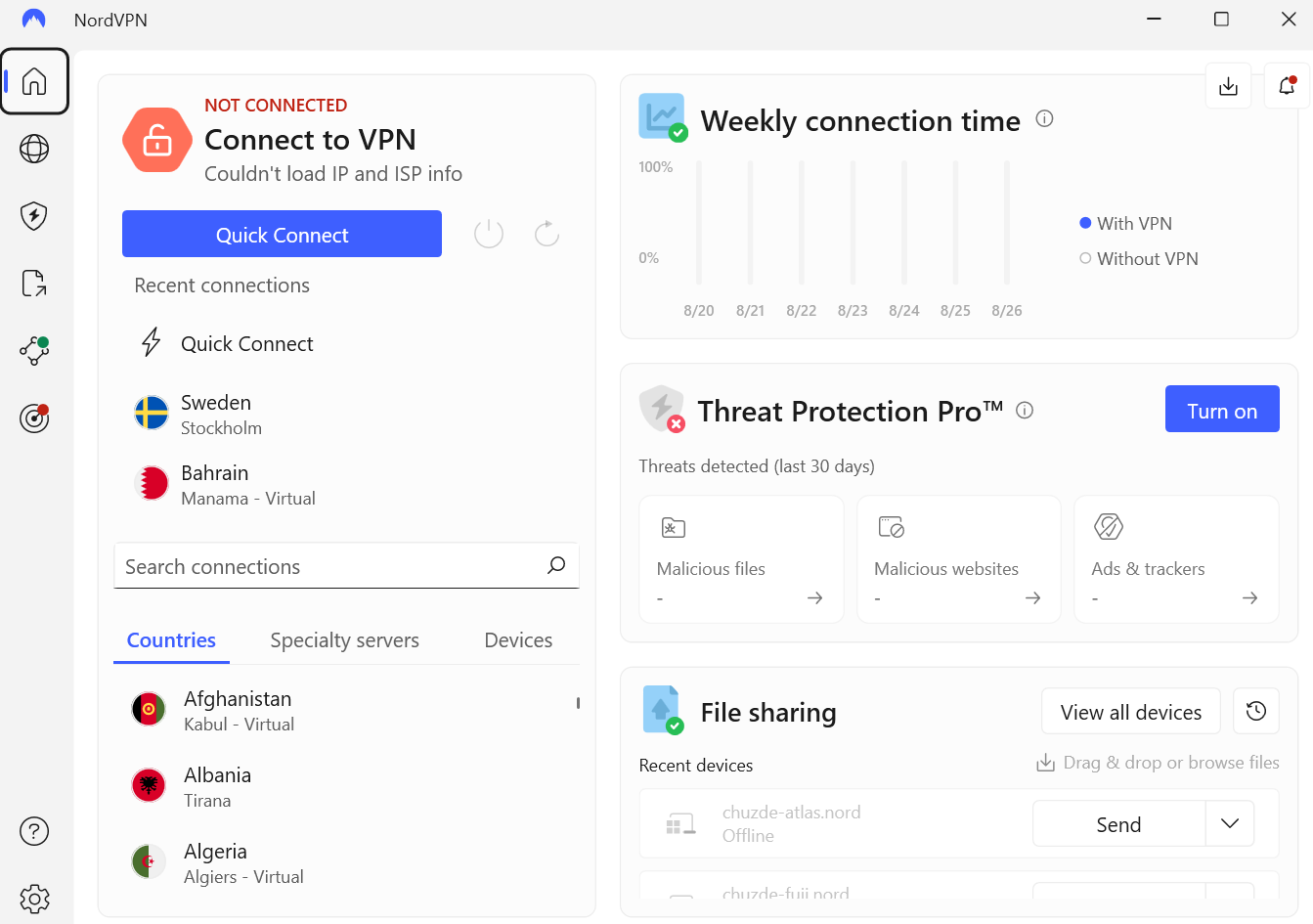This screenshot has width=1313, height=924.
Task: Click Malicious files arrow
Action: click(x=814, y=597)
